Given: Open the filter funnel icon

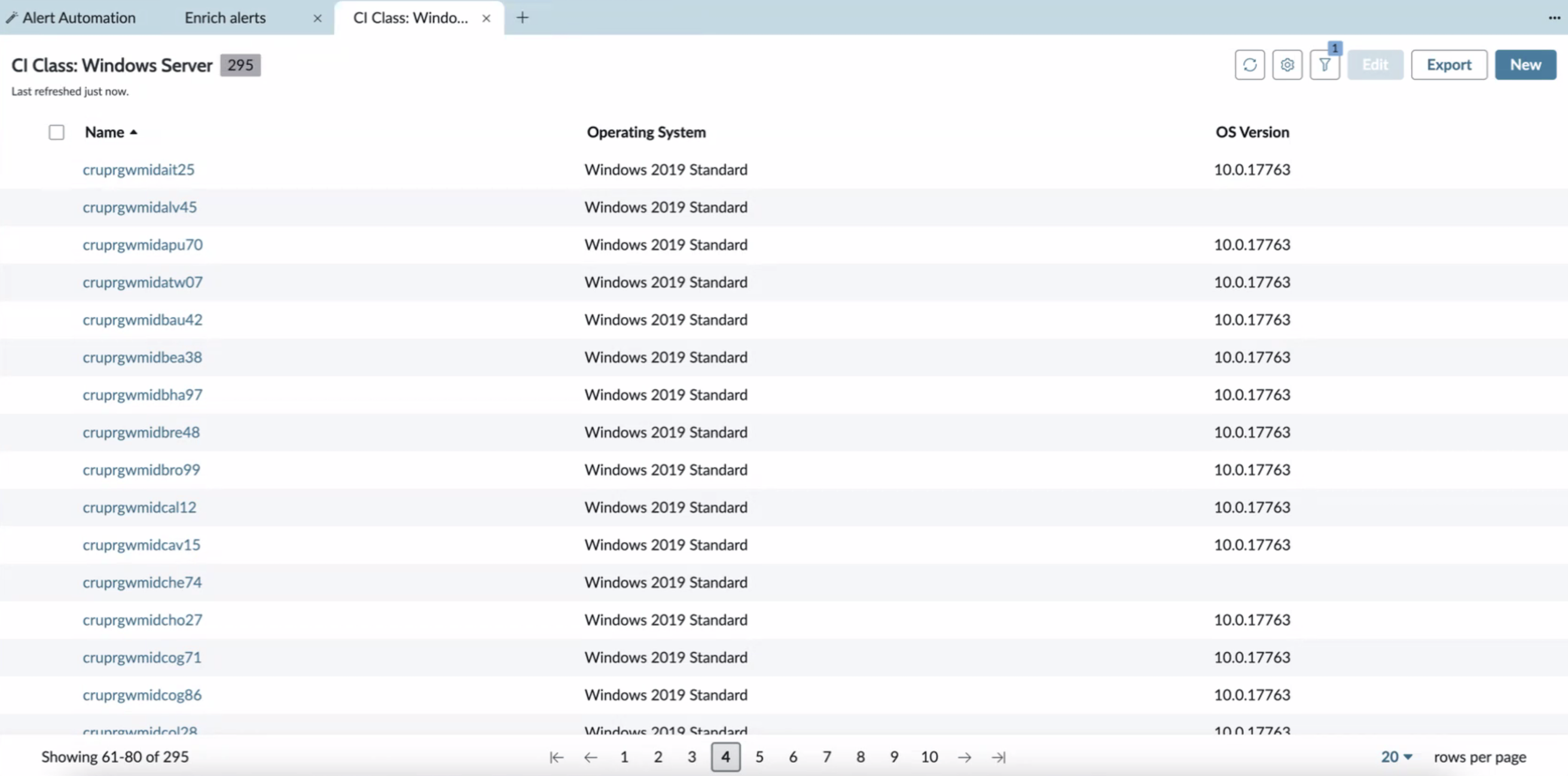Looking at the screenshot, I should (x=1325, y=65).
